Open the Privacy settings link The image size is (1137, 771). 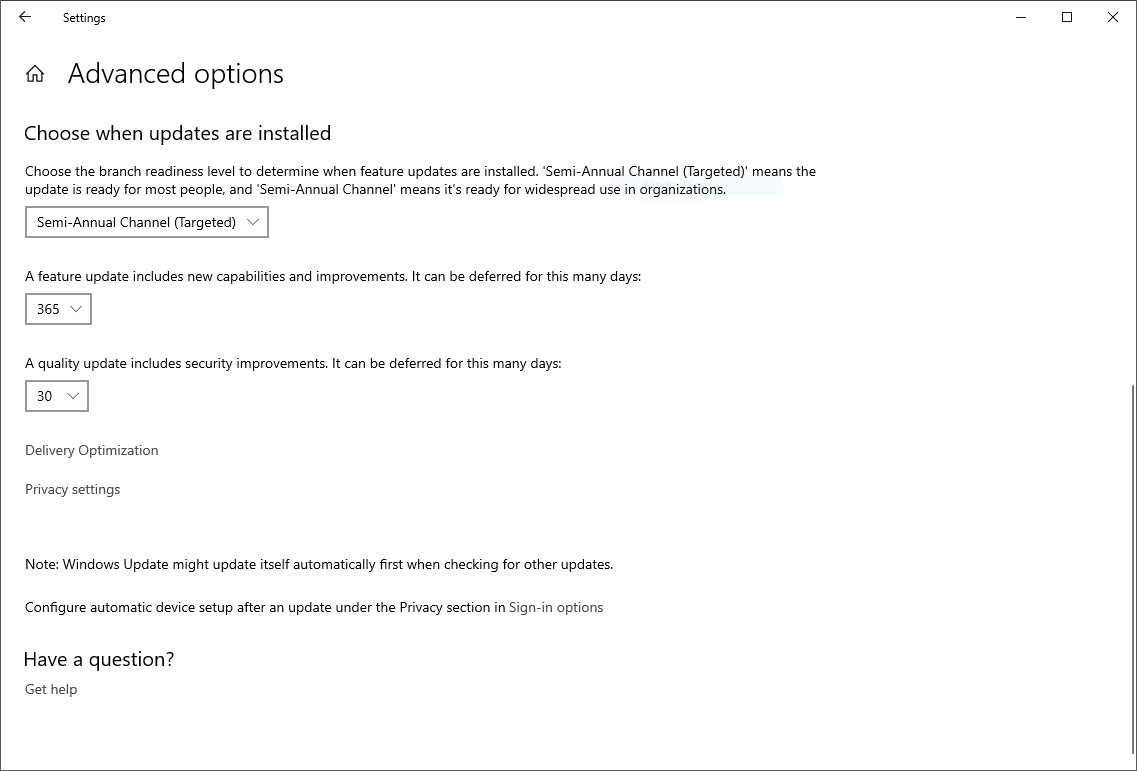coord(73,489)
